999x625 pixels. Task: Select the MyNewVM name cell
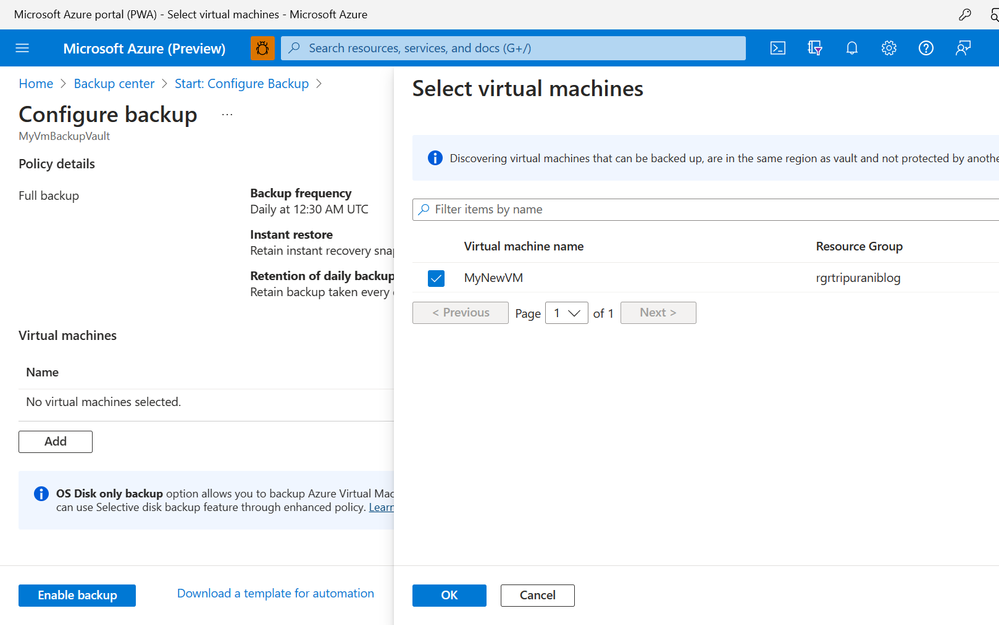[493, 278]
